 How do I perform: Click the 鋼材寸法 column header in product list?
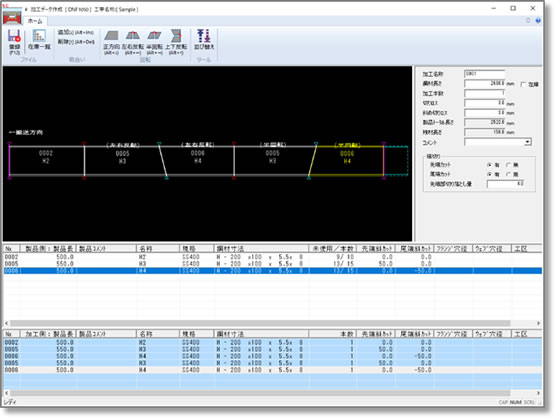pyautogui.click(x=261, y=248)
